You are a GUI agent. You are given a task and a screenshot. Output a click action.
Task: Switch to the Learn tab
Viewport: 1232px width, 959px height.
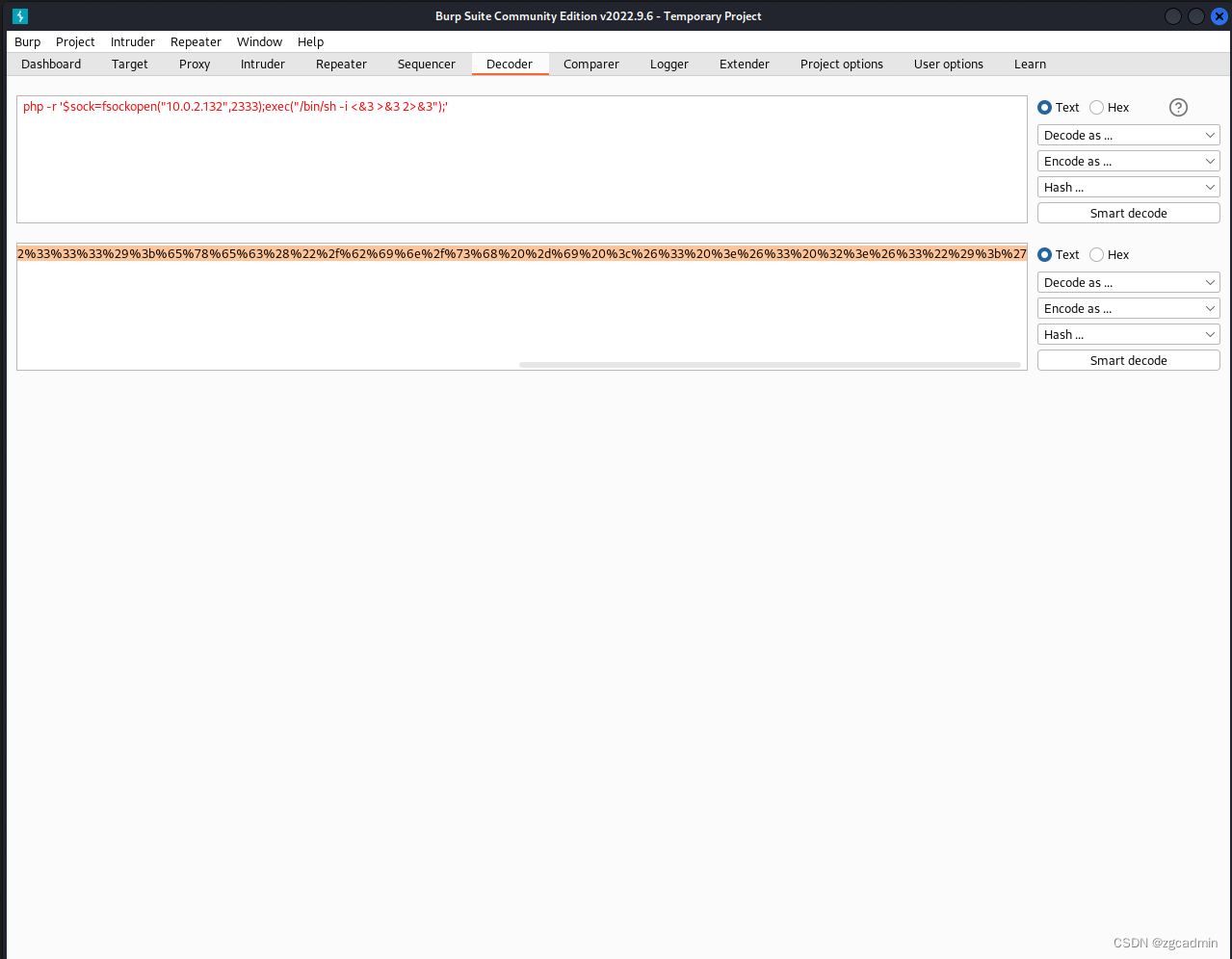(x=1030, y=65)
